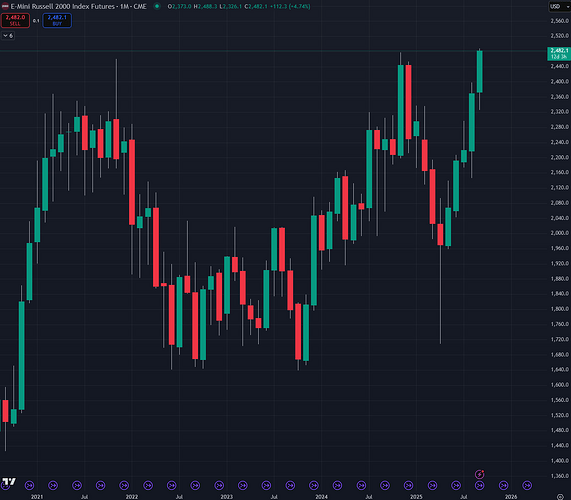Screen dimensions: 571x500
Task: Click the red SELL 2,482.0 button
Action: pyautogui.click(x=15, y=20)
